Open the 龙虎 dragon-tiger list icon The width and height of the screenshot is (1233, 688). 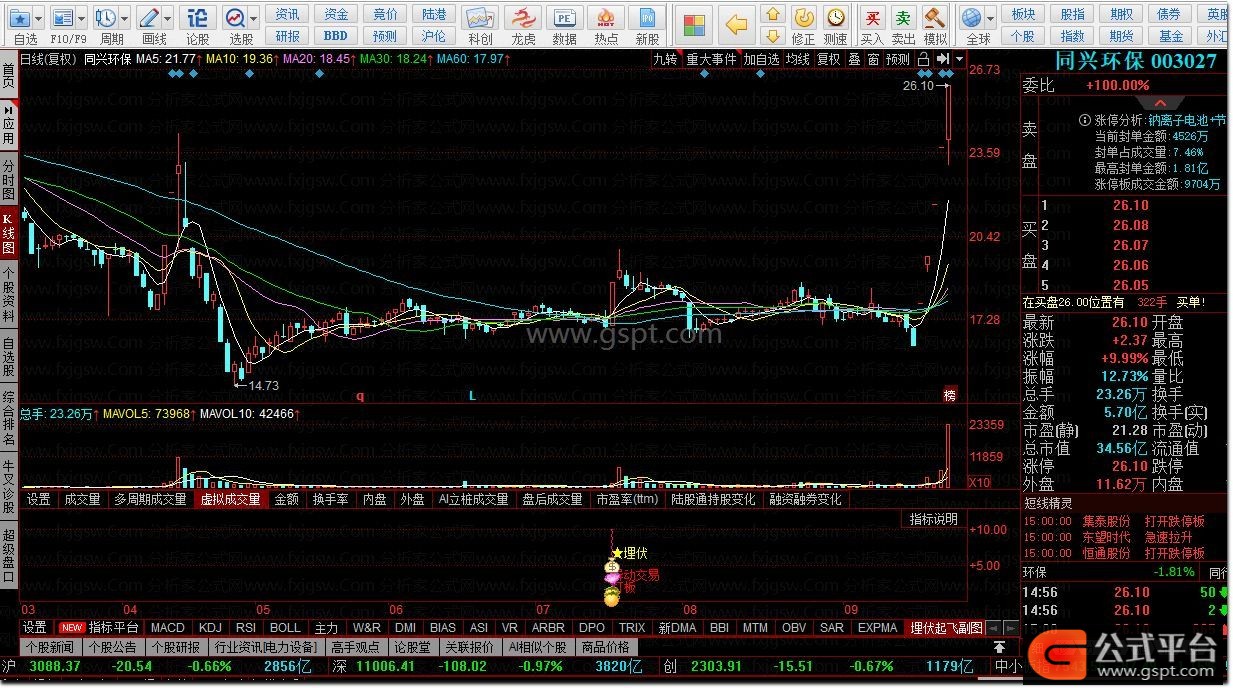point(523,18)
